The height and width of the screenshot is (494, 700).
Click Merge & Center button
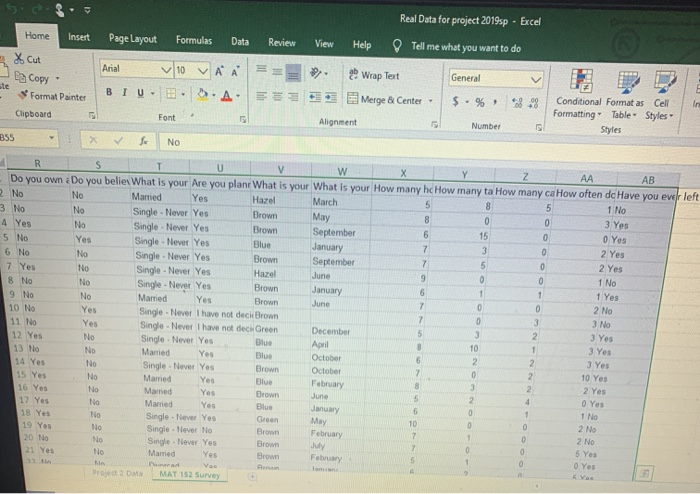tap(384, 99)
